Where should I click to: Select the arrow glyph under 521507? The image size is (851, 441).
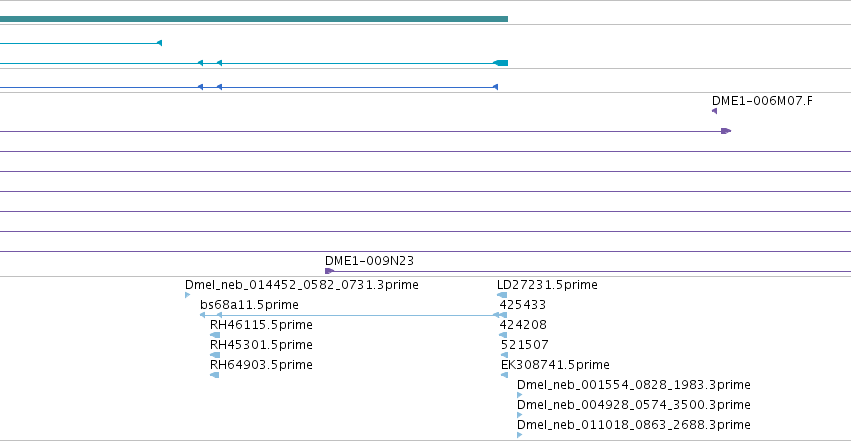(504, 355)
